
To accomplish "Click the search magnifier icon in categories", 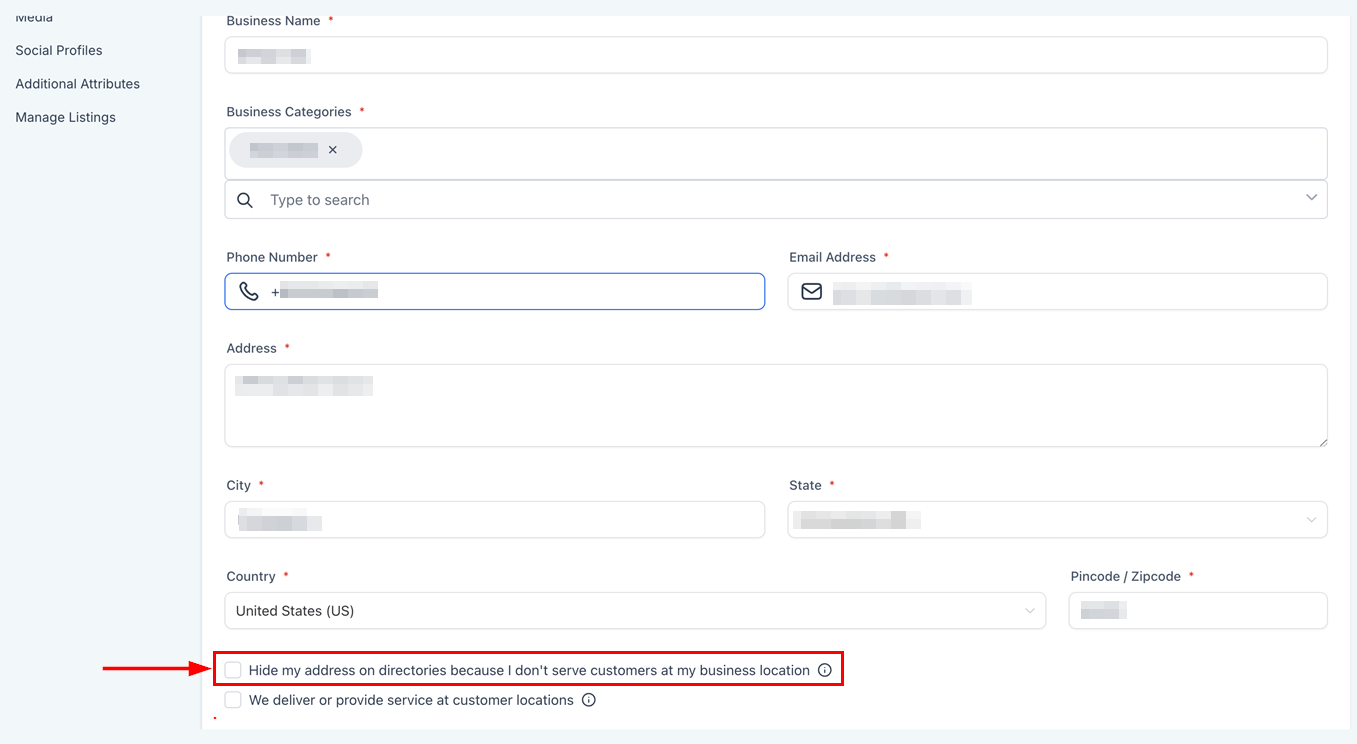I will [x=245, y=200].
